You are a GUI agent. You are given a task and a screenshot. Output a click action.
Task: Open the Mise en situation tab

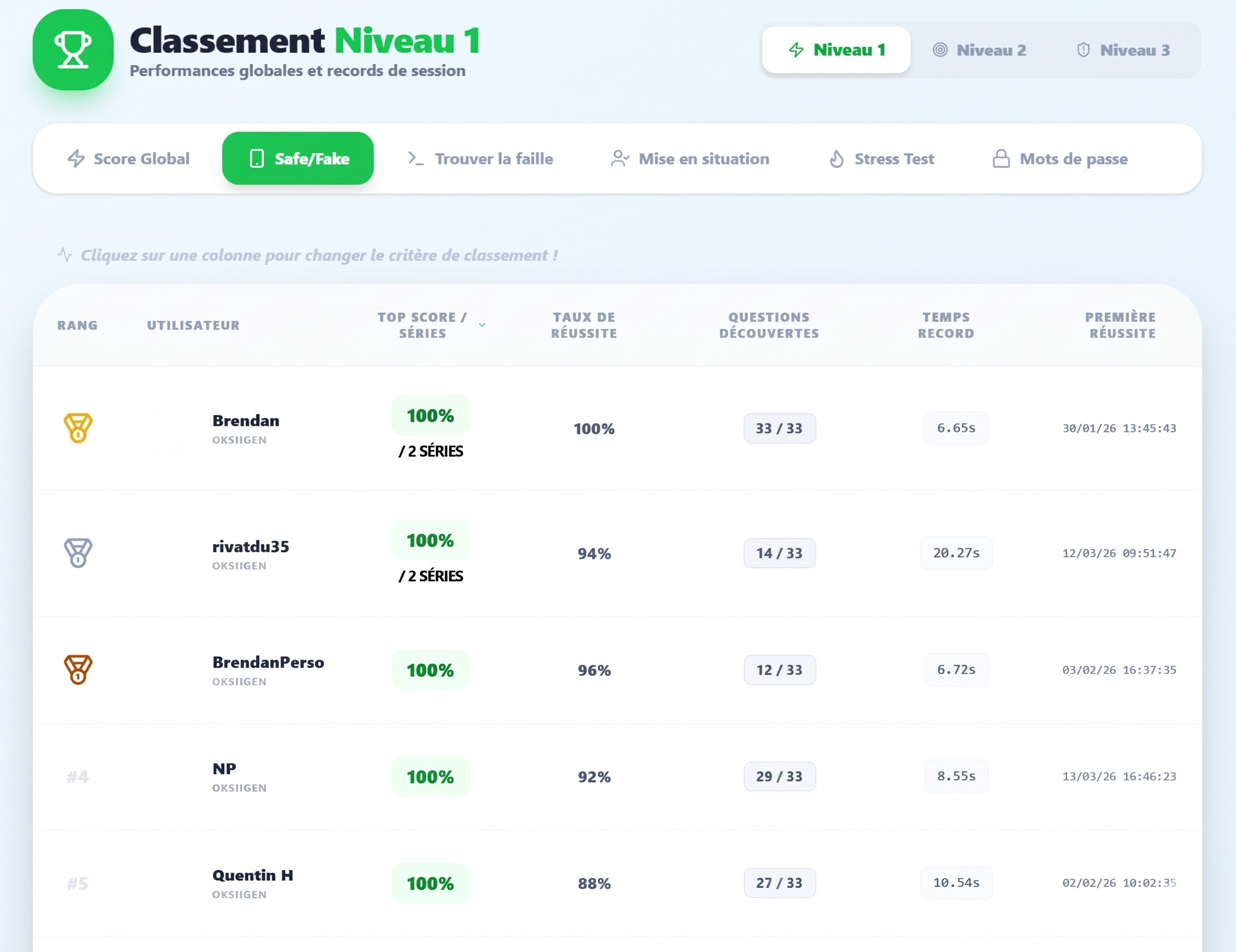[690, 159]
